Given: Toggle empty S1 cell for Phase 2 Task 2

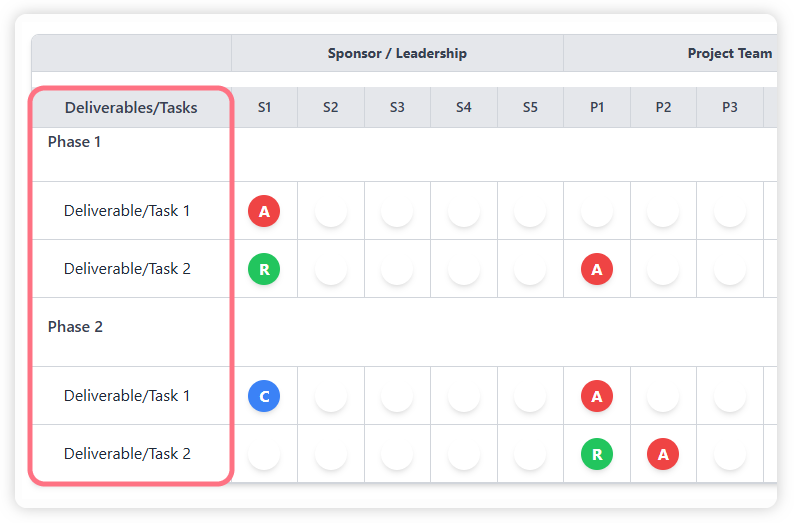Looking at the screenshot, I should [x=264, y=454].
